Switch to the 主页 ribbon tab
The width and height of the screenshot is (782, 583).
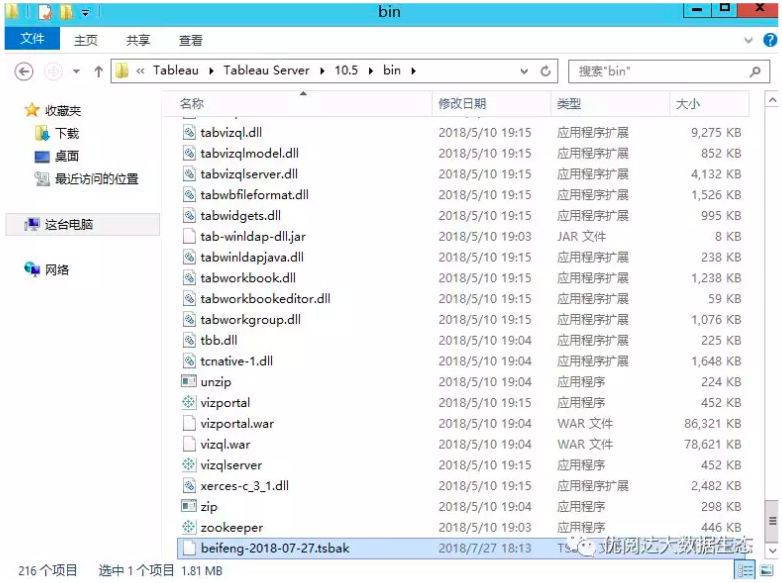[86, 40]
